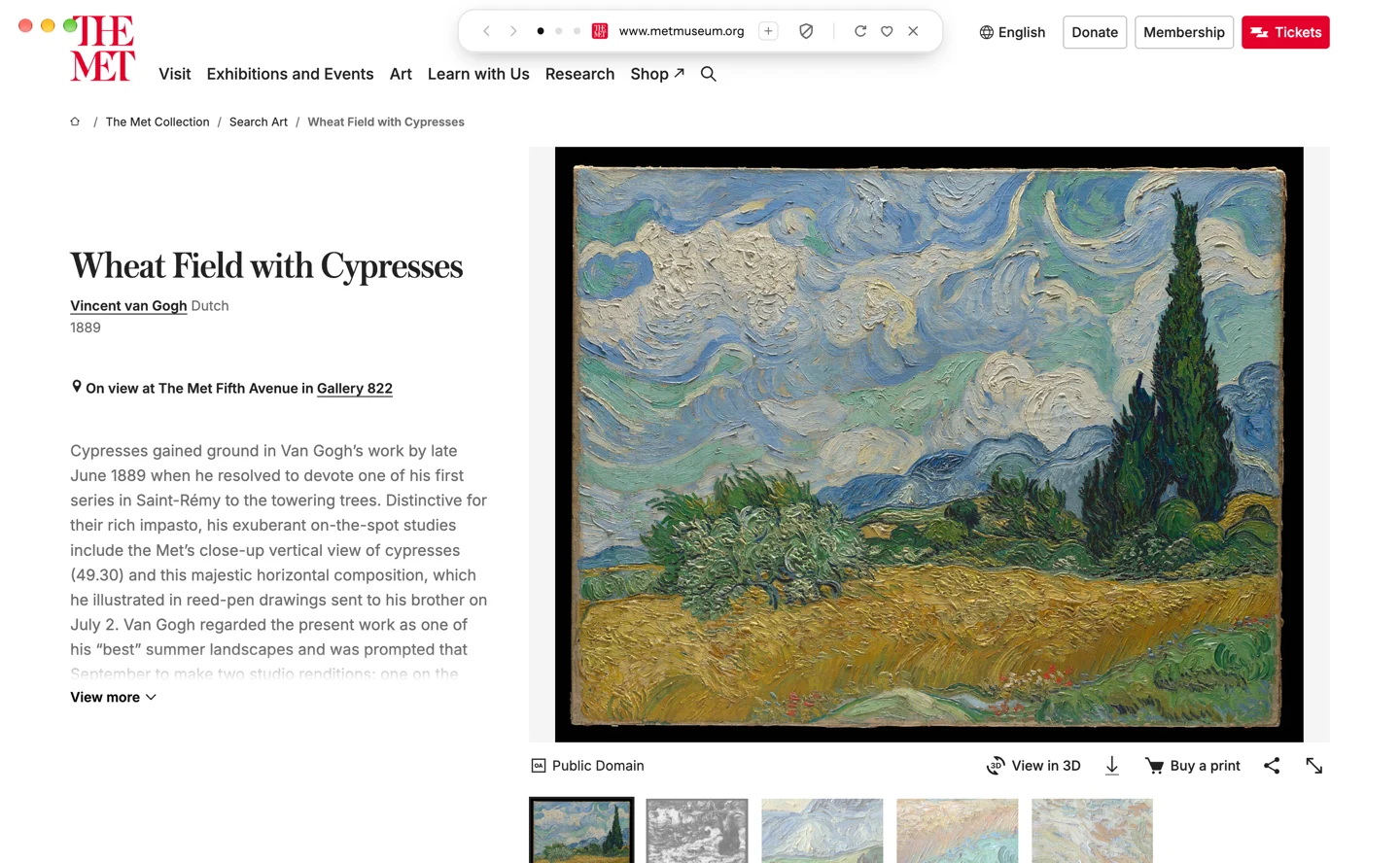Share the artwork via share icon

click(1272, 766)
